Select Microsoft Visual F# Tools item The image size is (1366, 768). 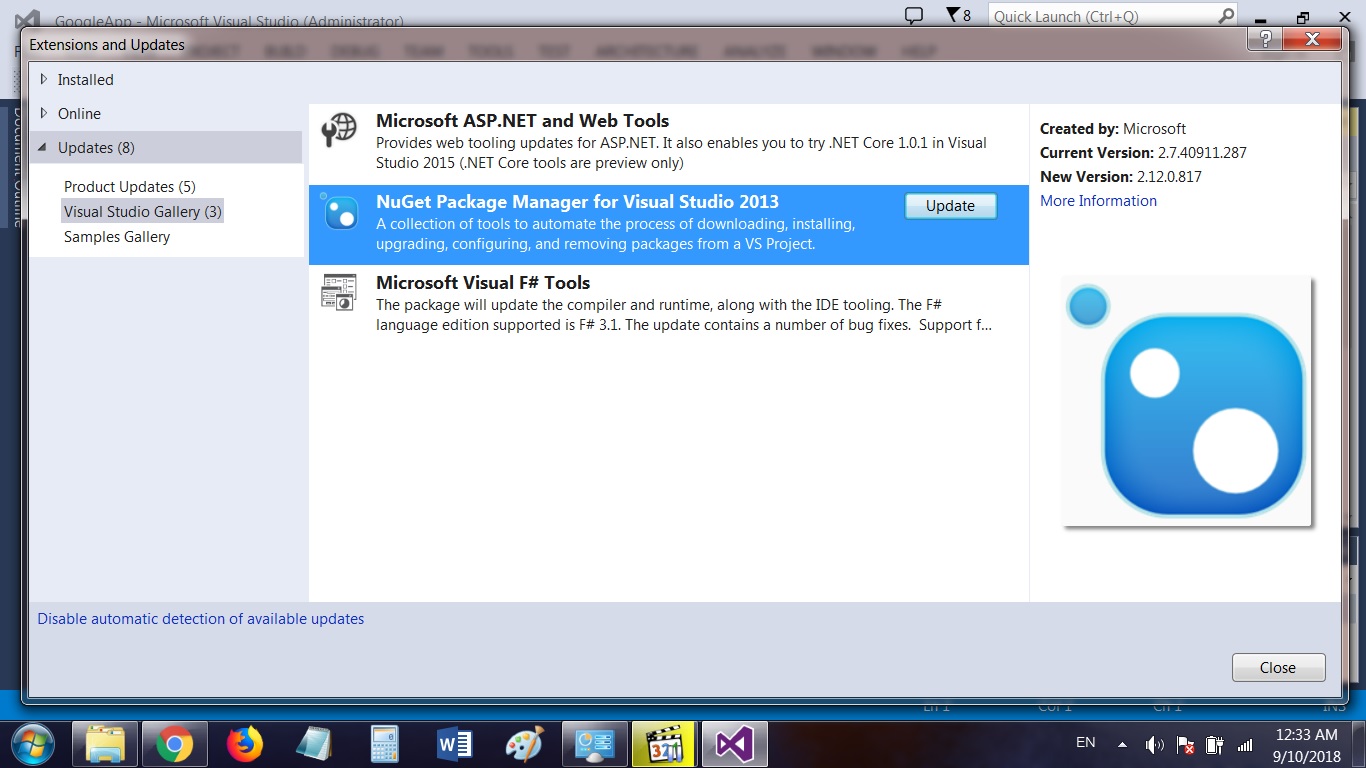coord(669,305)
